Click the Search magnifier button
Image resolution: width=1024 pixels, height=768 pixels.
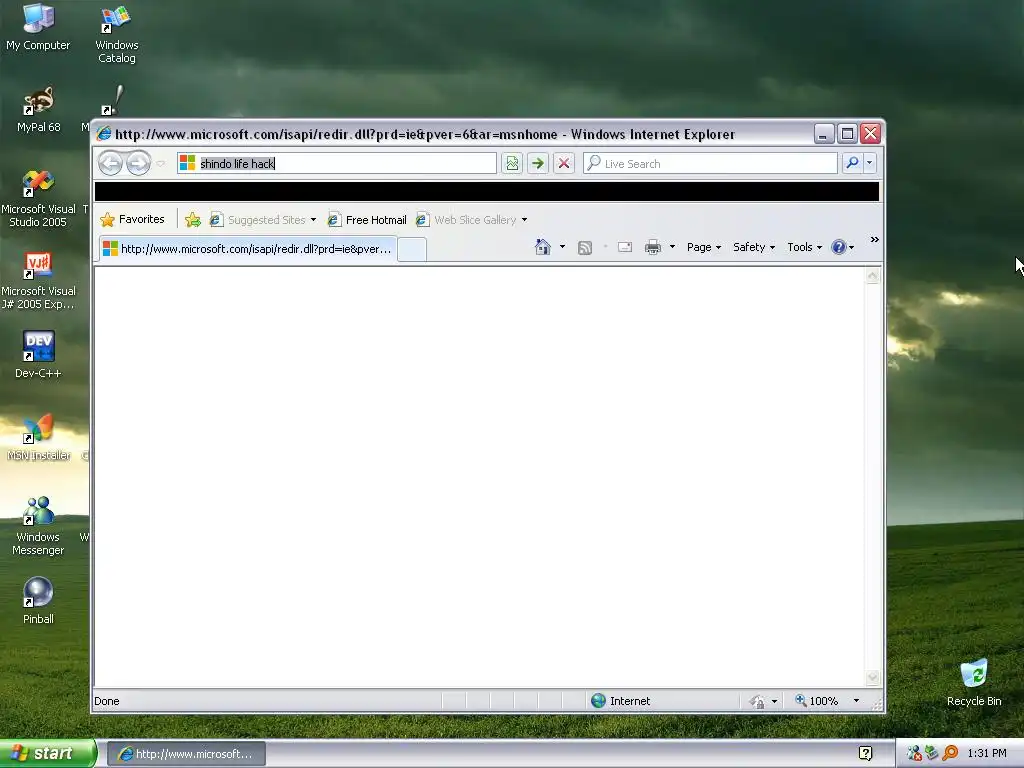tap(852, 163)
